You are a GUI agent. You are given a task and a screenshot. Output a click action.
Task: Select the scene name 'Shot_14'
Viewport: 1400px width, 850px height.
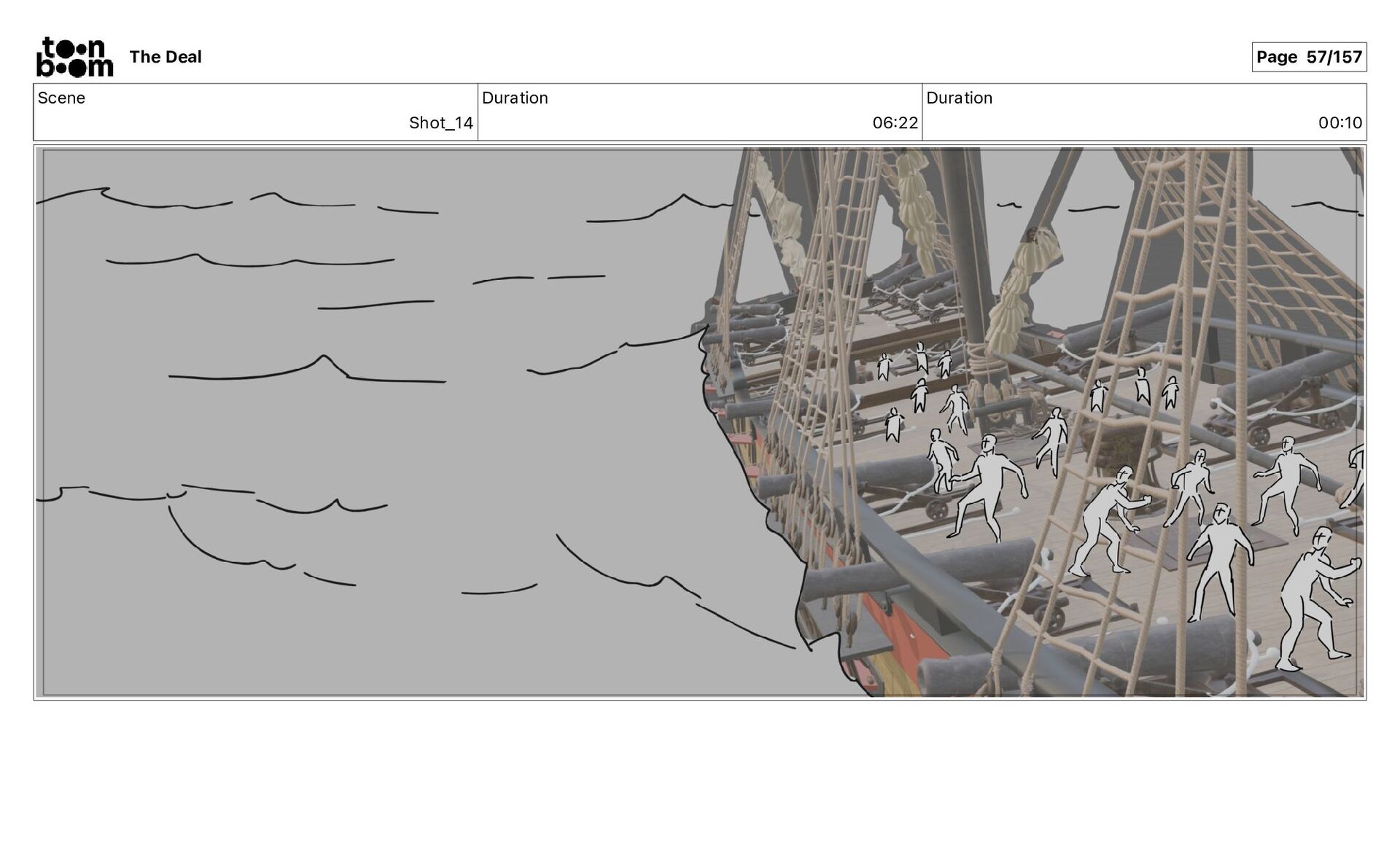441,122
